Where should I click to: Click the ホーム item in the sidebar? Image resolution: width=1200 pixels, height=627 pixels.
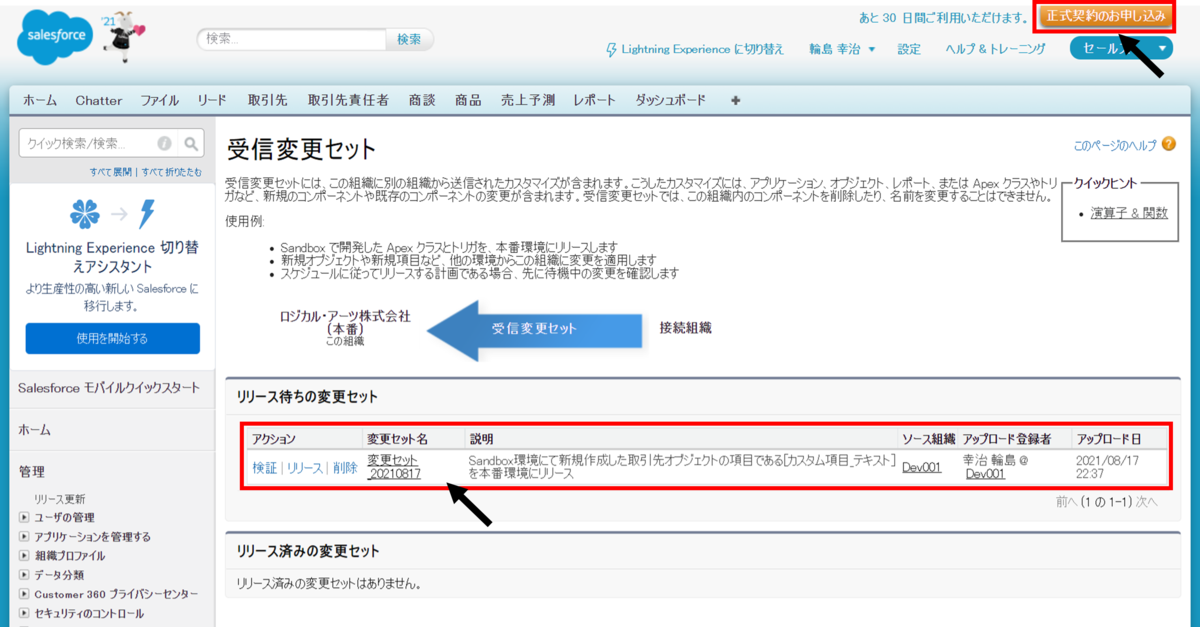(x=35, y=430)
